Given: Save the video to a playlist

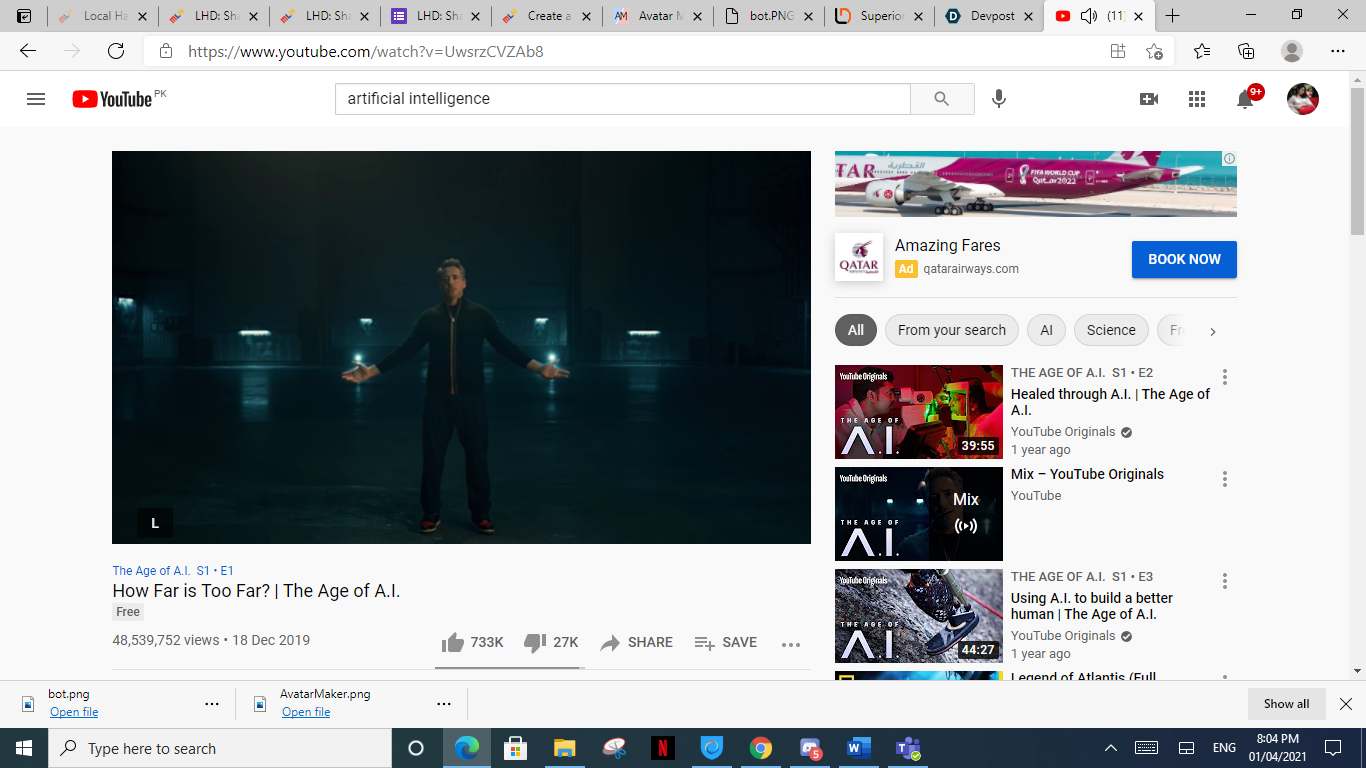Looking at the screenshot, I should [x=725, y=642].
